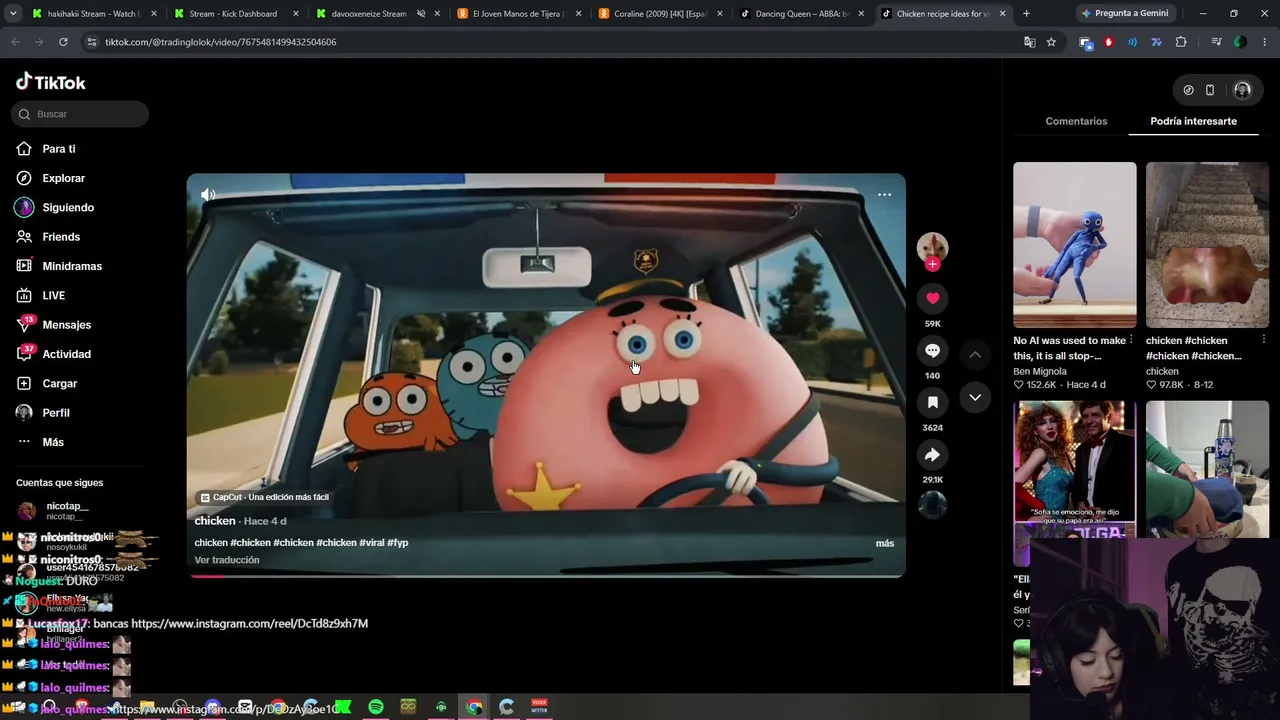The image size is (1280, 720).
Task: Open VoiceMeeter from the taskbar
Action: click(x=539, y=707)
